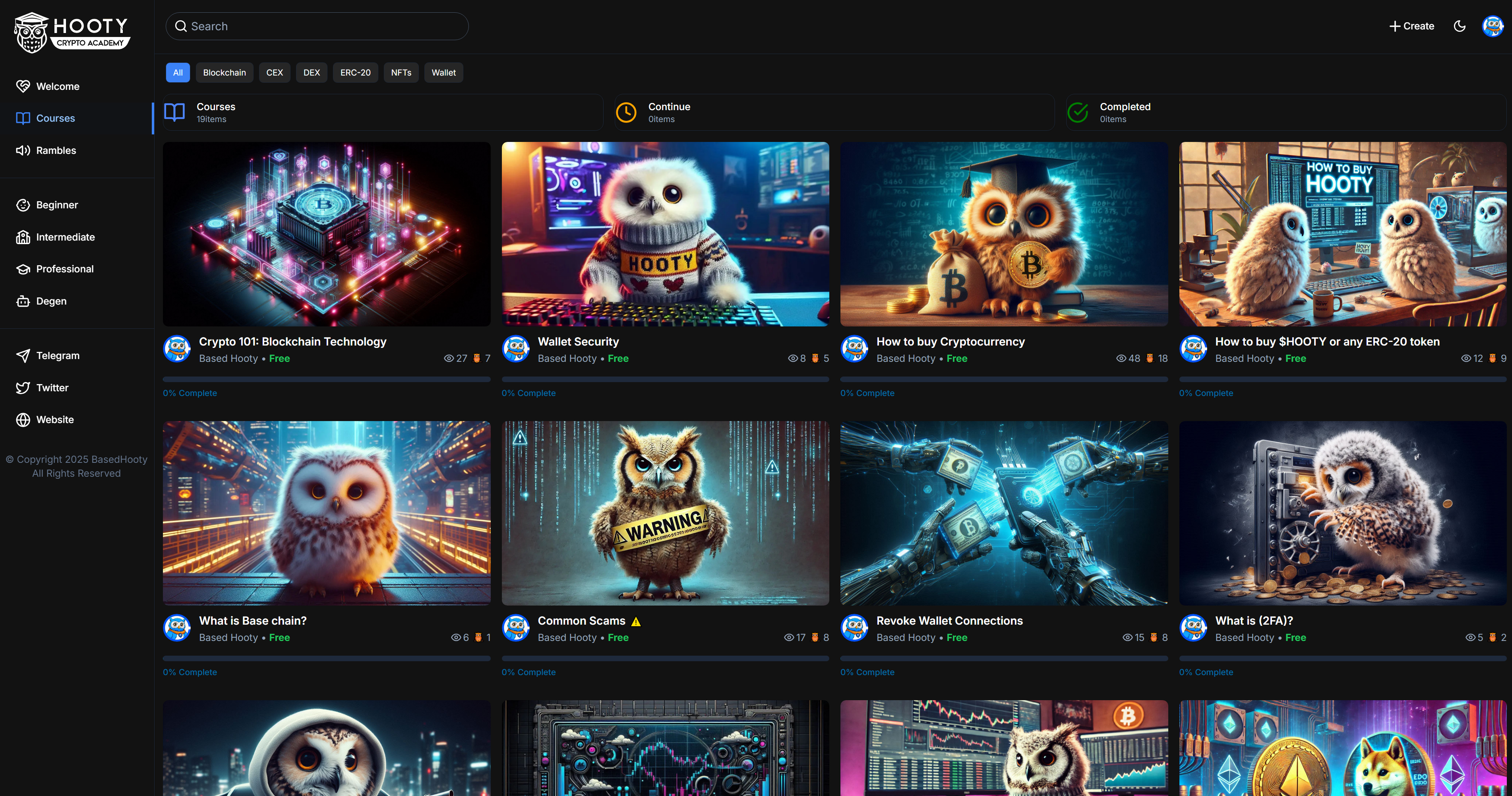
Task: Select the Courses book icon in sidebar
Action: coord(23,118)
